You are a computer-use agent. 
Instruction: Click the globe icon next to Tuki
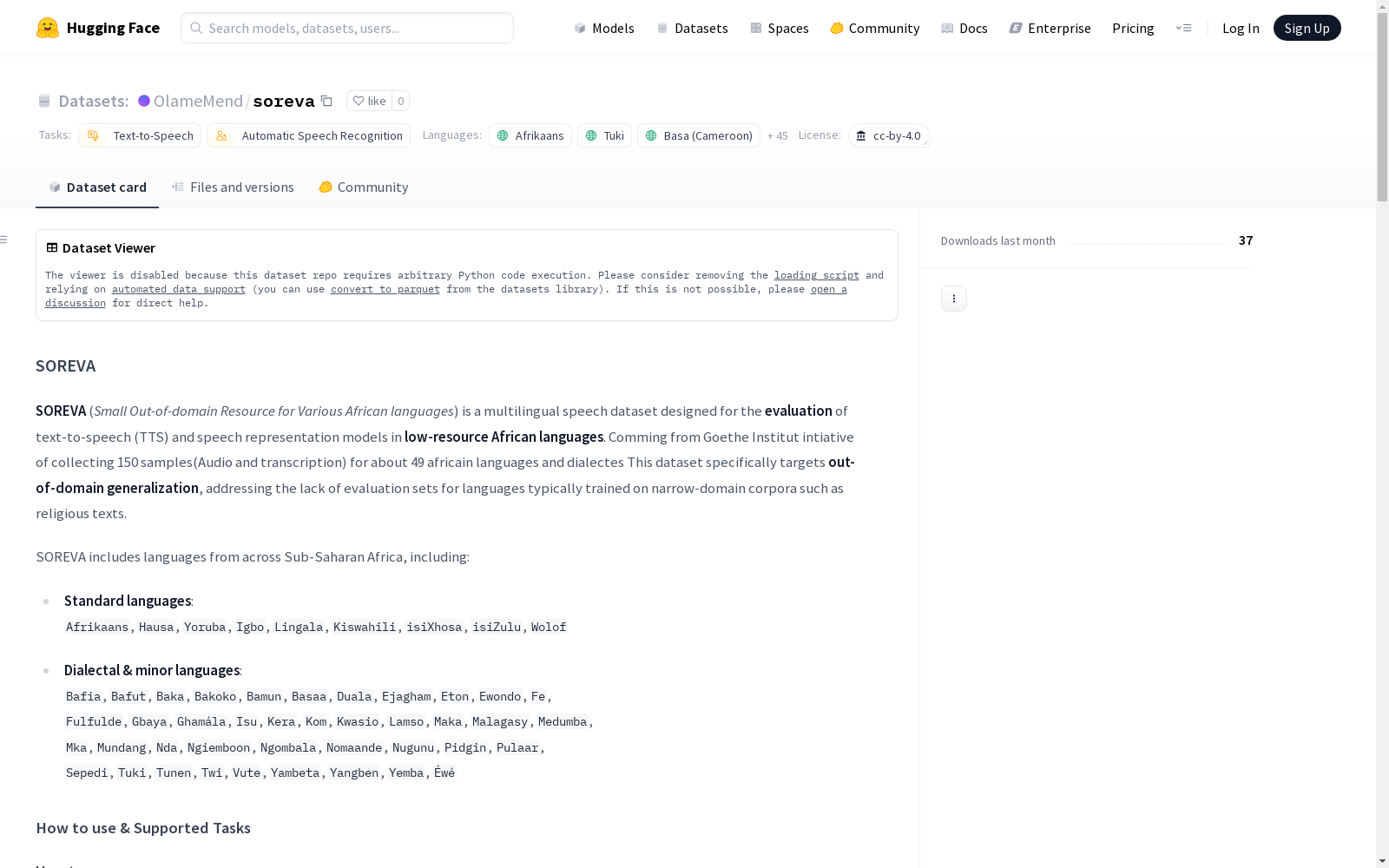pos(591,135)
